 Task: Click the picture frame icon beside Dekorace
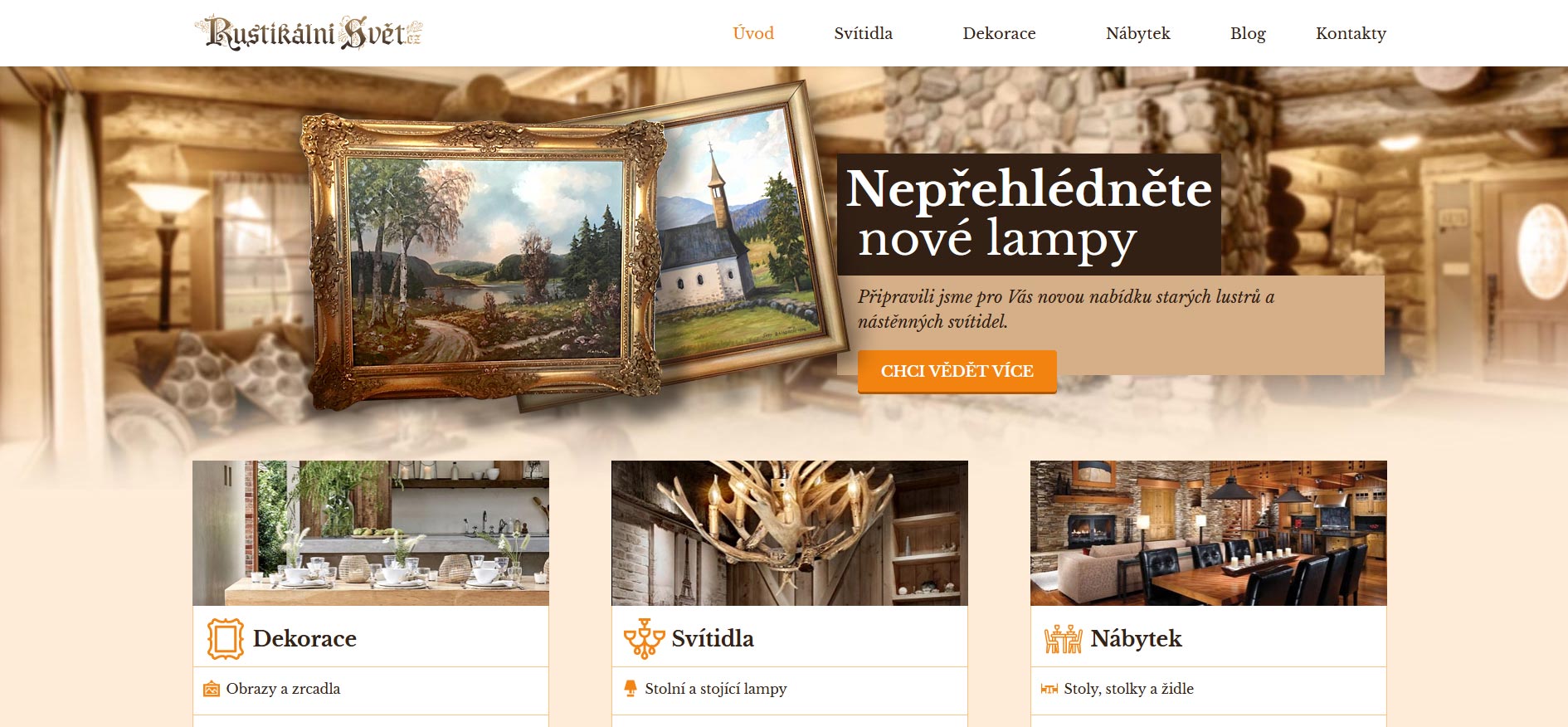pos(225,639)
